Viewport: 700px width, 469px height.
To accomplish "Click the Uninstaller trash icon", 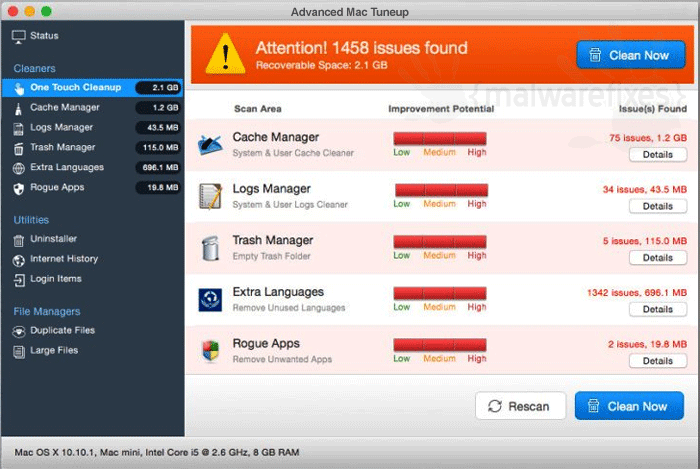I will [18, 240].
